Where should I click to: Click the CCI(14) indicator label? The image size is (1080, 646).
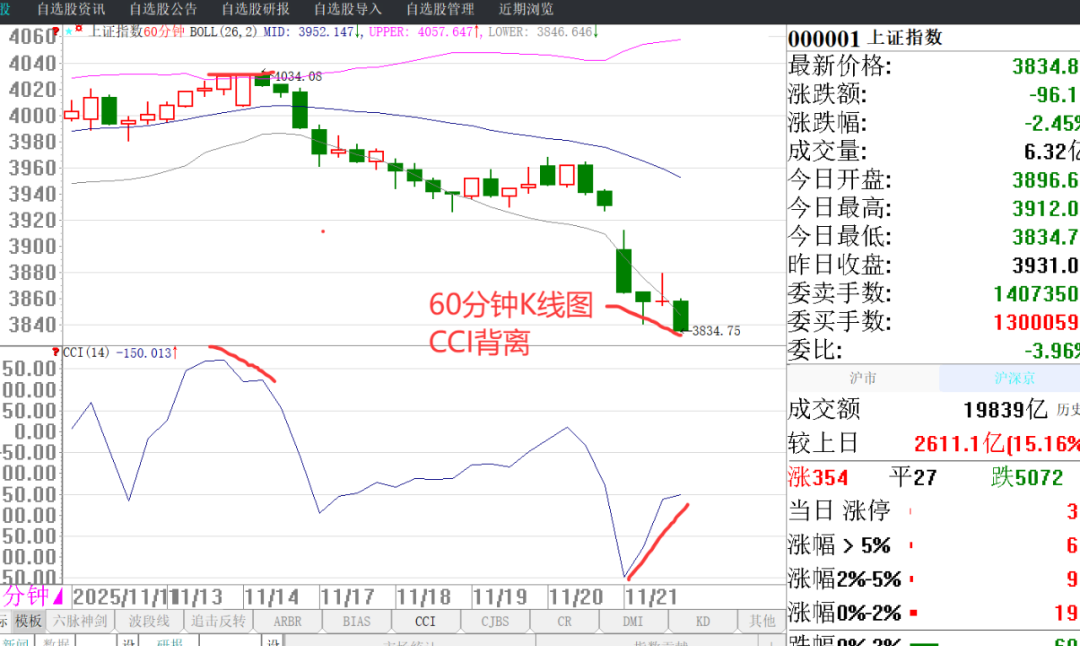click(86, 353)
